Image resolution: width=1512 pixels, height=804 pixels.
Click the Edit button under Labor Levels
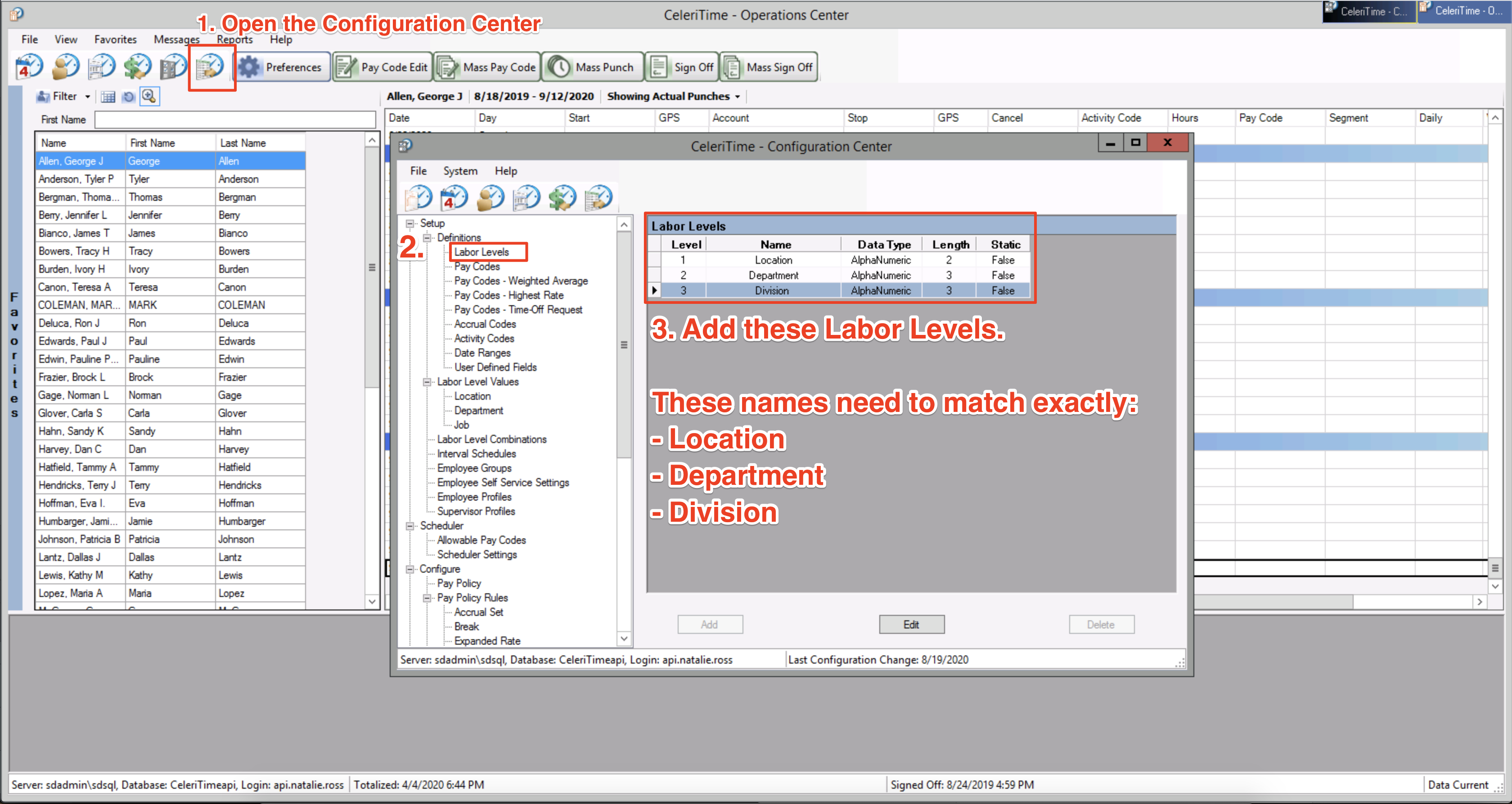click(911, 624)
